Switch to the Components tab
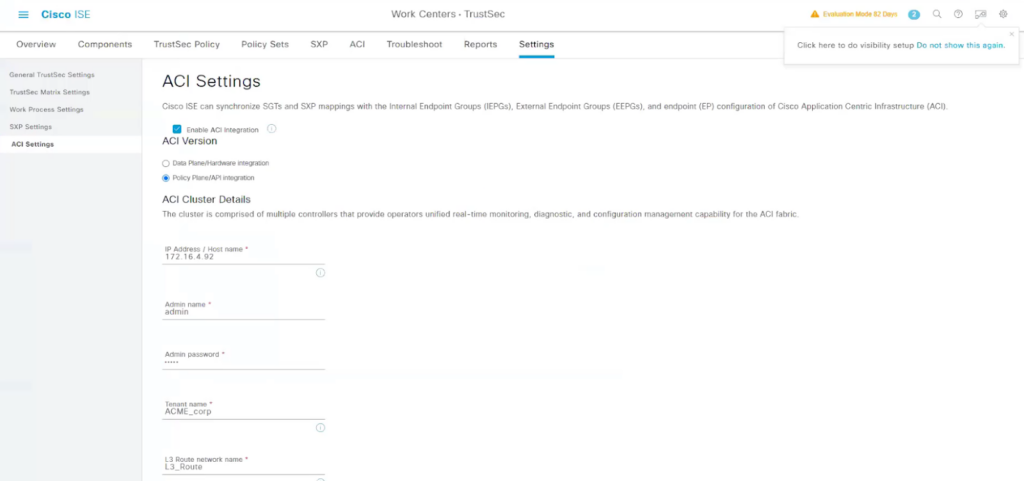This screenshot has width=1024, height=481. coord(104,44)
